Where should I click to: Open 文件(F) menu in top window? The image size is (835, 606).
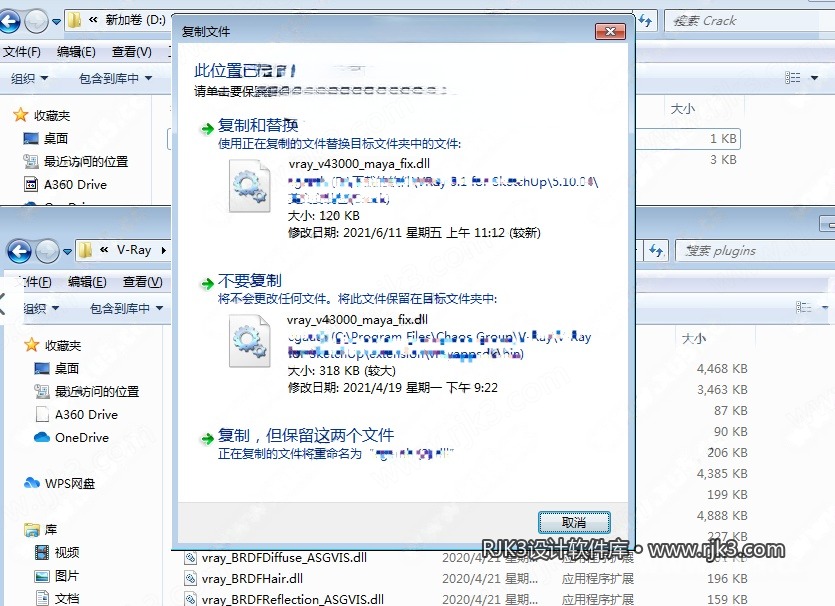(x=22, y=52)
